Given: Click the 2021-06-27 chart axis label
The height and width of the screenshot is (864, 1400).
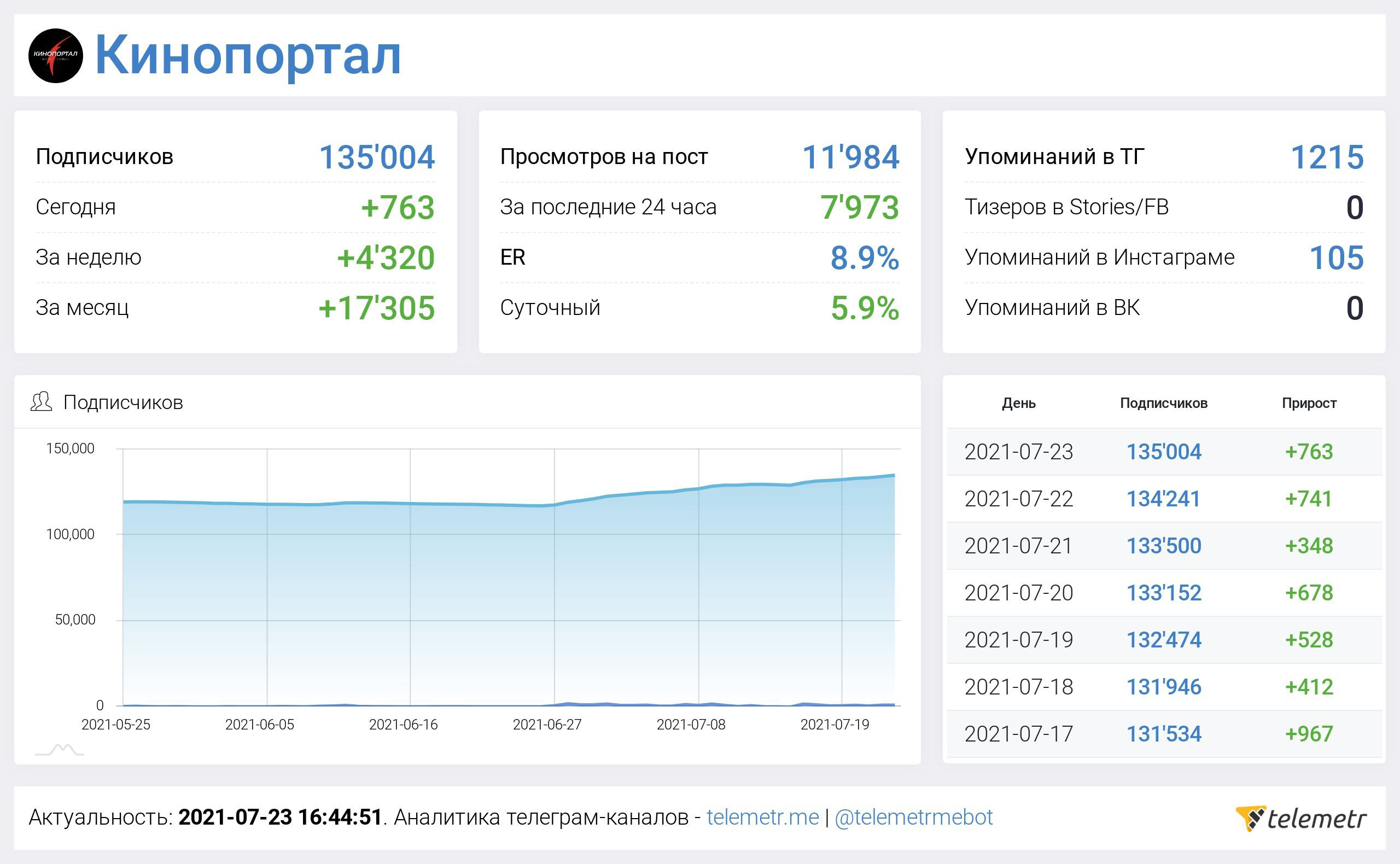Looking at the screenshot, I should (547, 725).
